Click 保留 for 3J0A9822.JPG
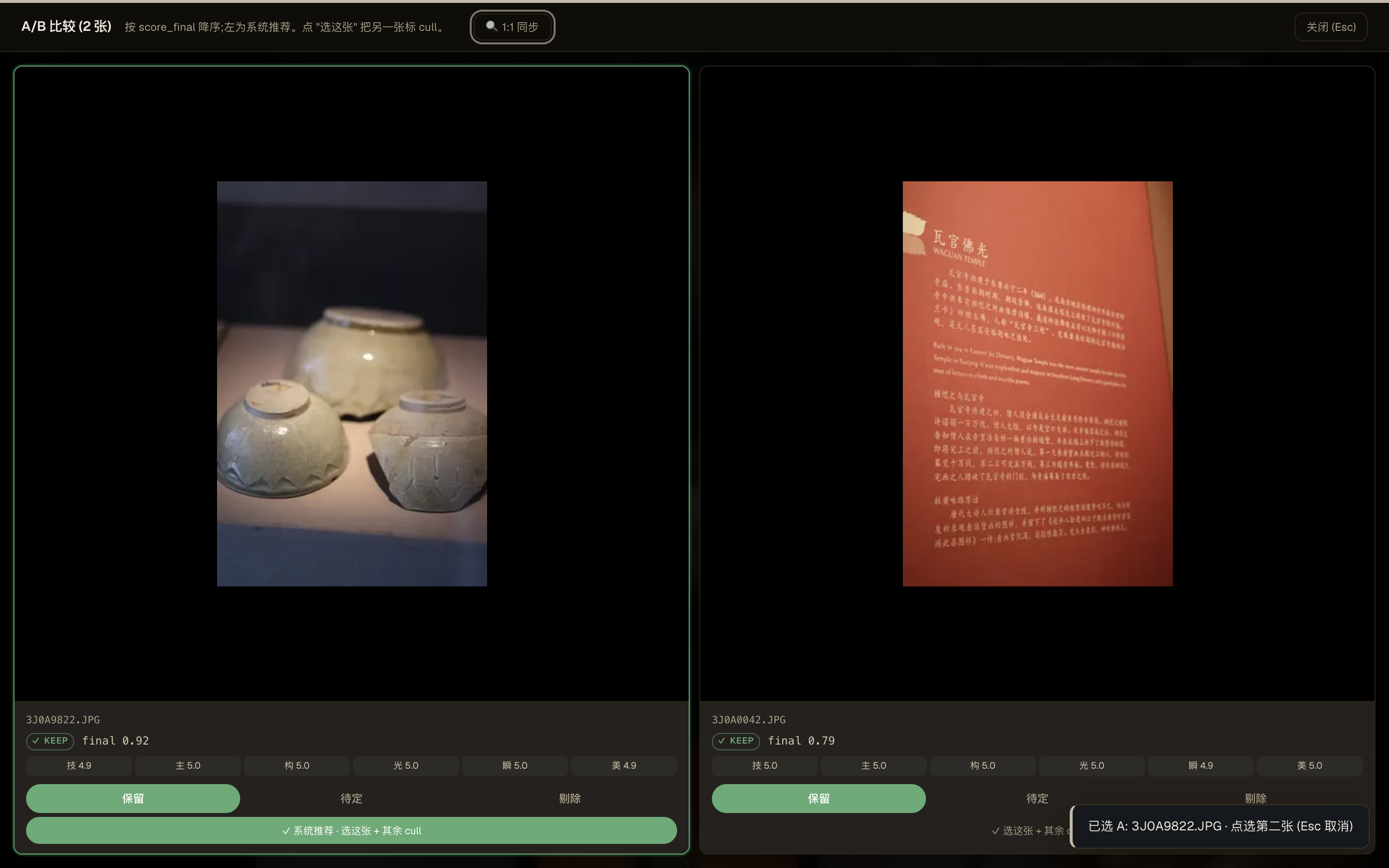This screenshot has height=868, width=1389. [133, 798]
